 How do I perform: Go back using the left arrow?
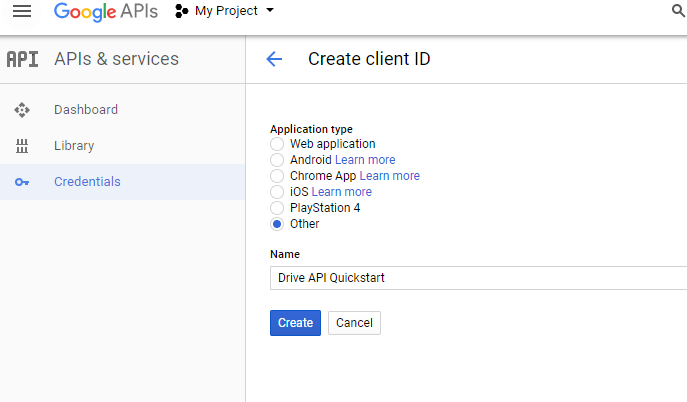[274, 59]
